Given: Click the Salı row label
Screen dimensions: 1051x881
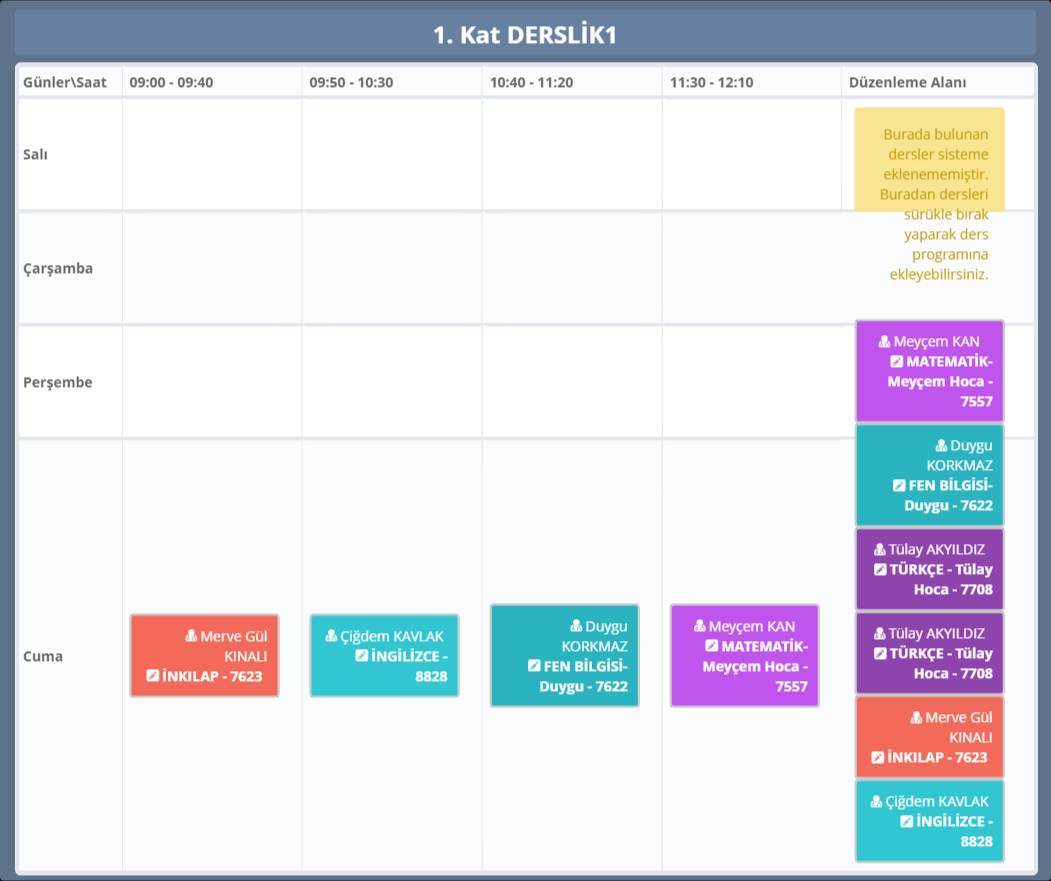Looking at the screenshot, I should coord(36,155).
